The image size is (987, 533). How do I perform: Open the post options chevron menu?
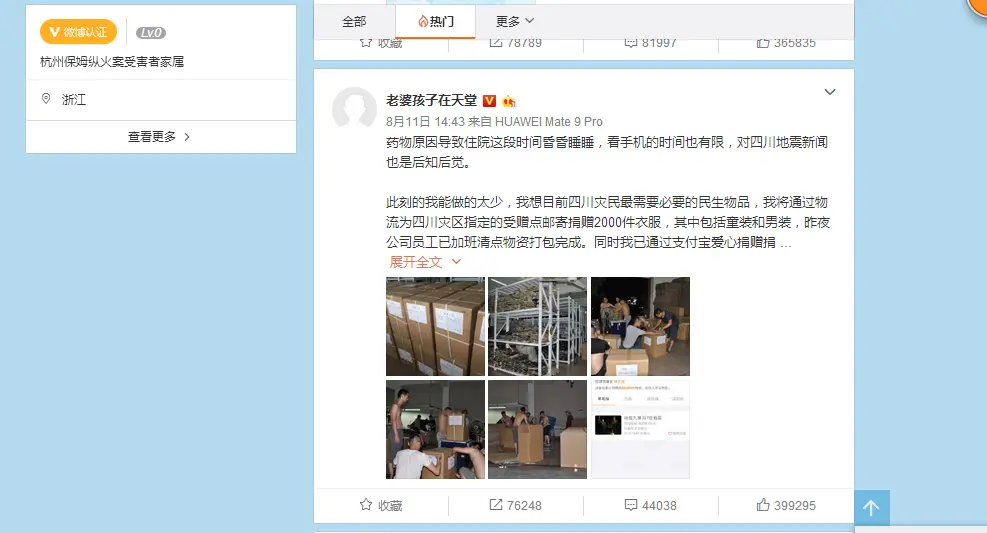pyautogui.click(x=830, y=92)
